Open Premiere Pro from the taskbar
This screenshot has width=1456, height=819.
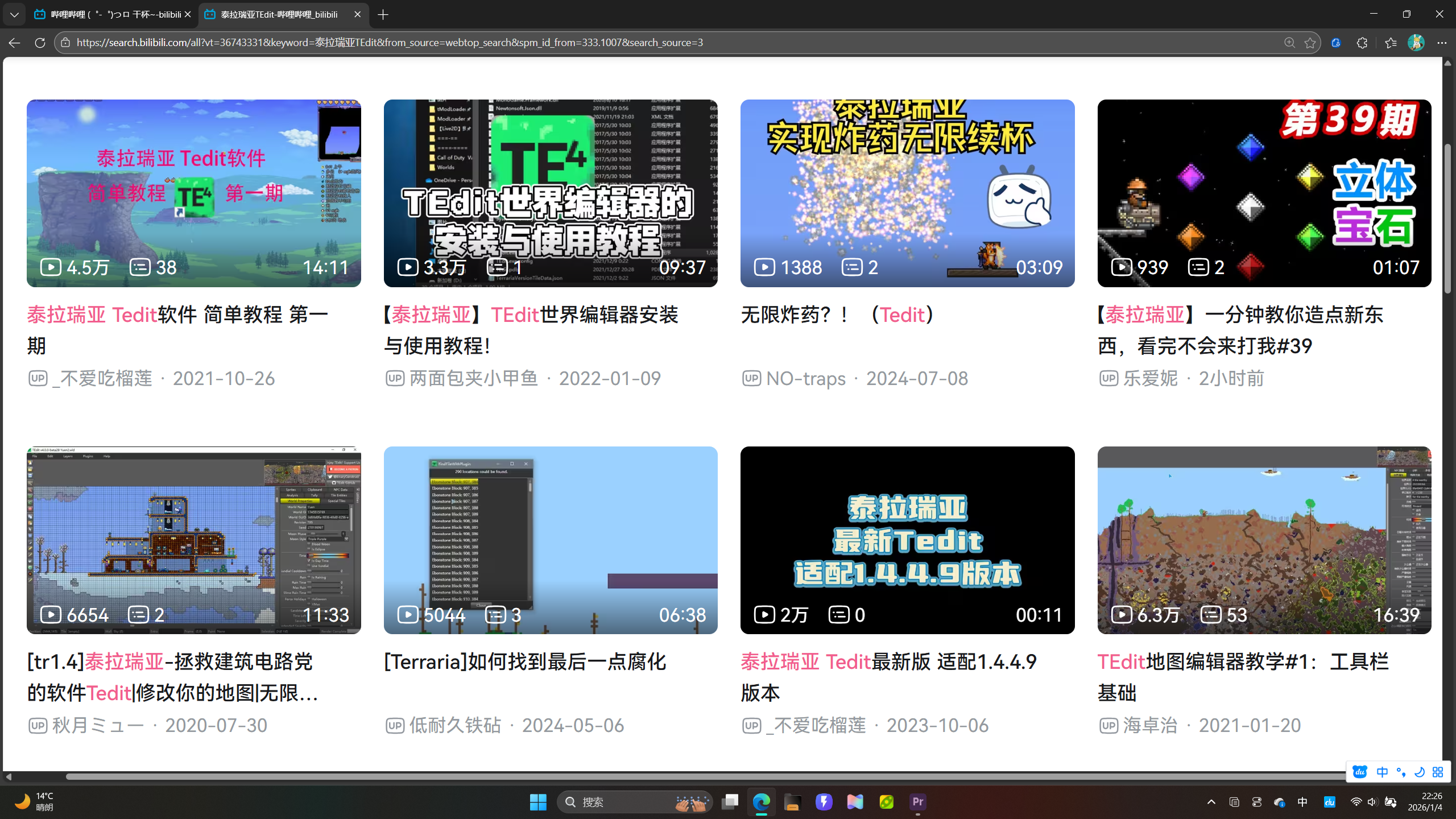coord(917,802)
